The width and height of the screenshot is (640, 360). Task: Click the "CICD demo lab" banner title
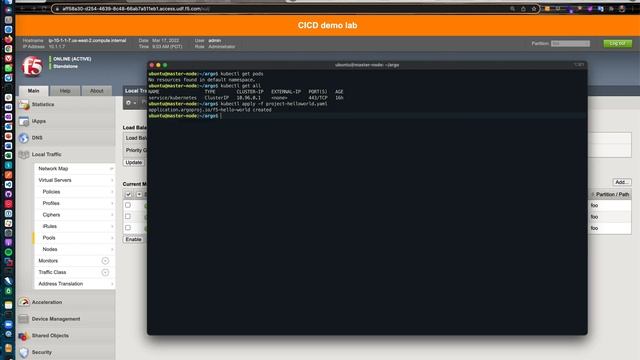[x=327, y=25]
